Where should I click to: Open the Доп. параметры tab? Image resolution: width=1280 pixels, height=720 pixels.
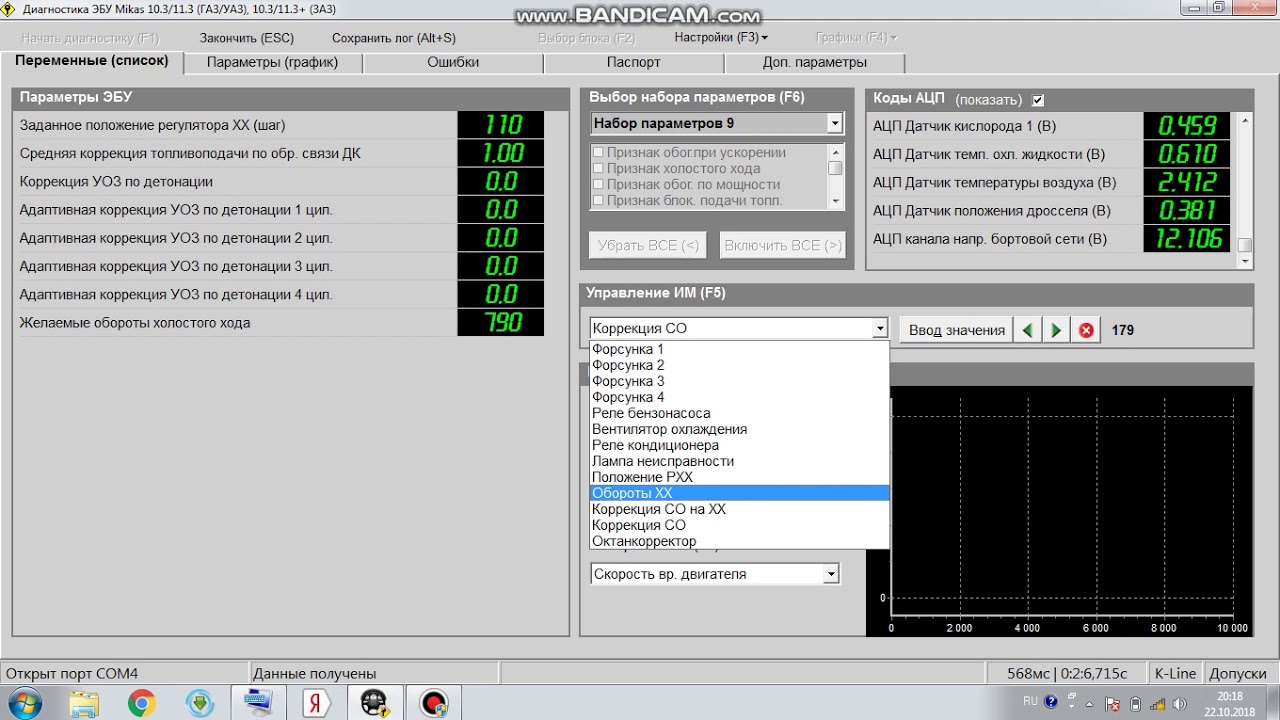tap(815, 62)
